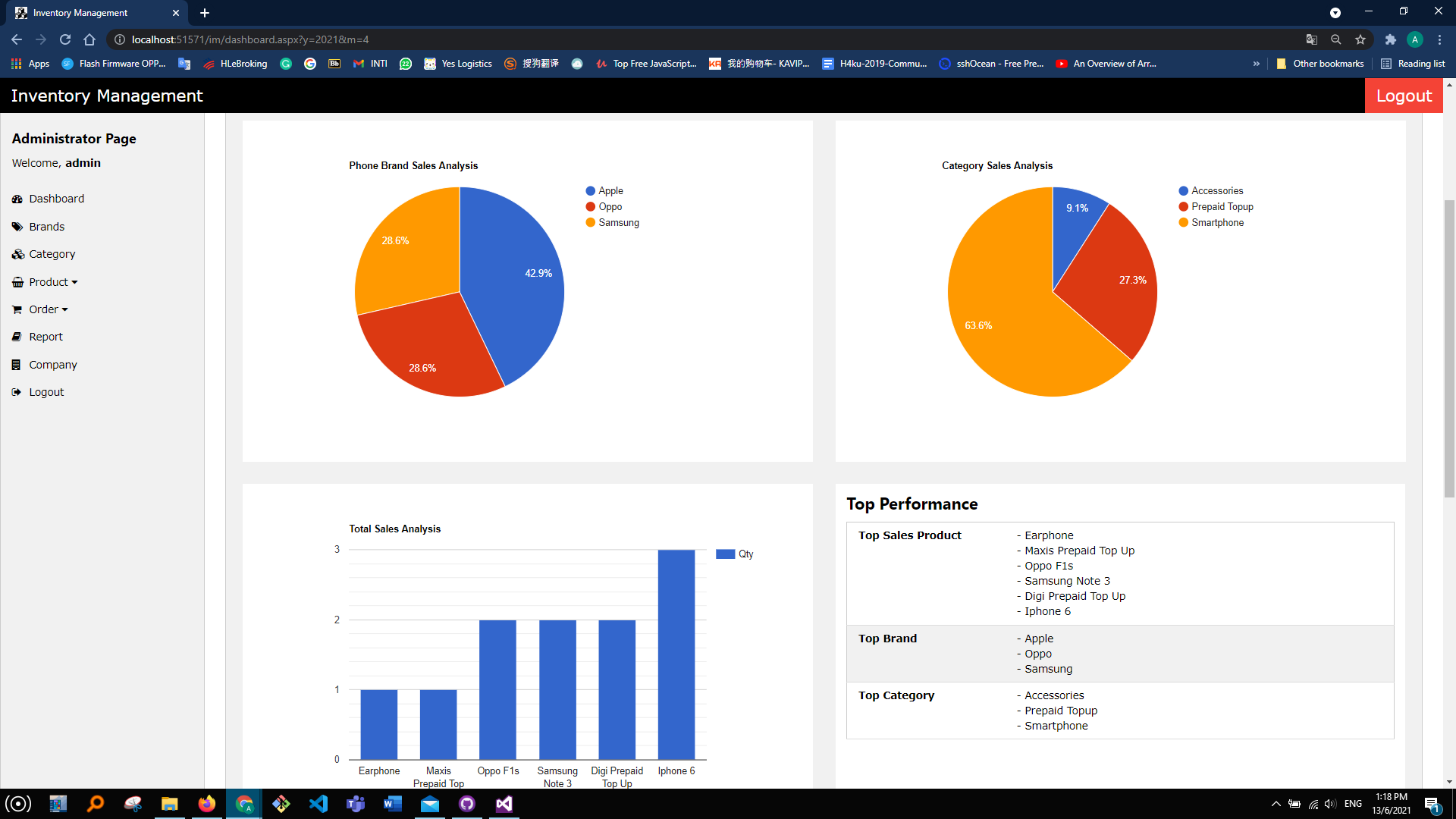
Task: Toggle the Qty legend on the bar chart
Action: click(x=734, y=554)
